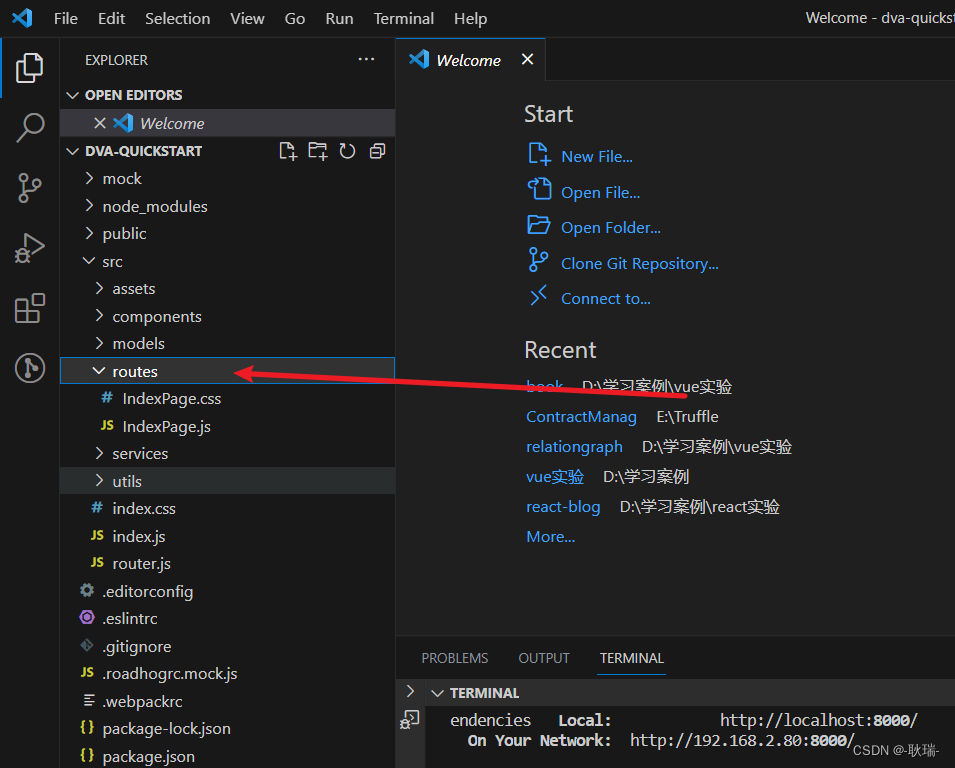Collapse all folders in Explorer
Viewport: 955px width, 768px height.
coord(377,150)
